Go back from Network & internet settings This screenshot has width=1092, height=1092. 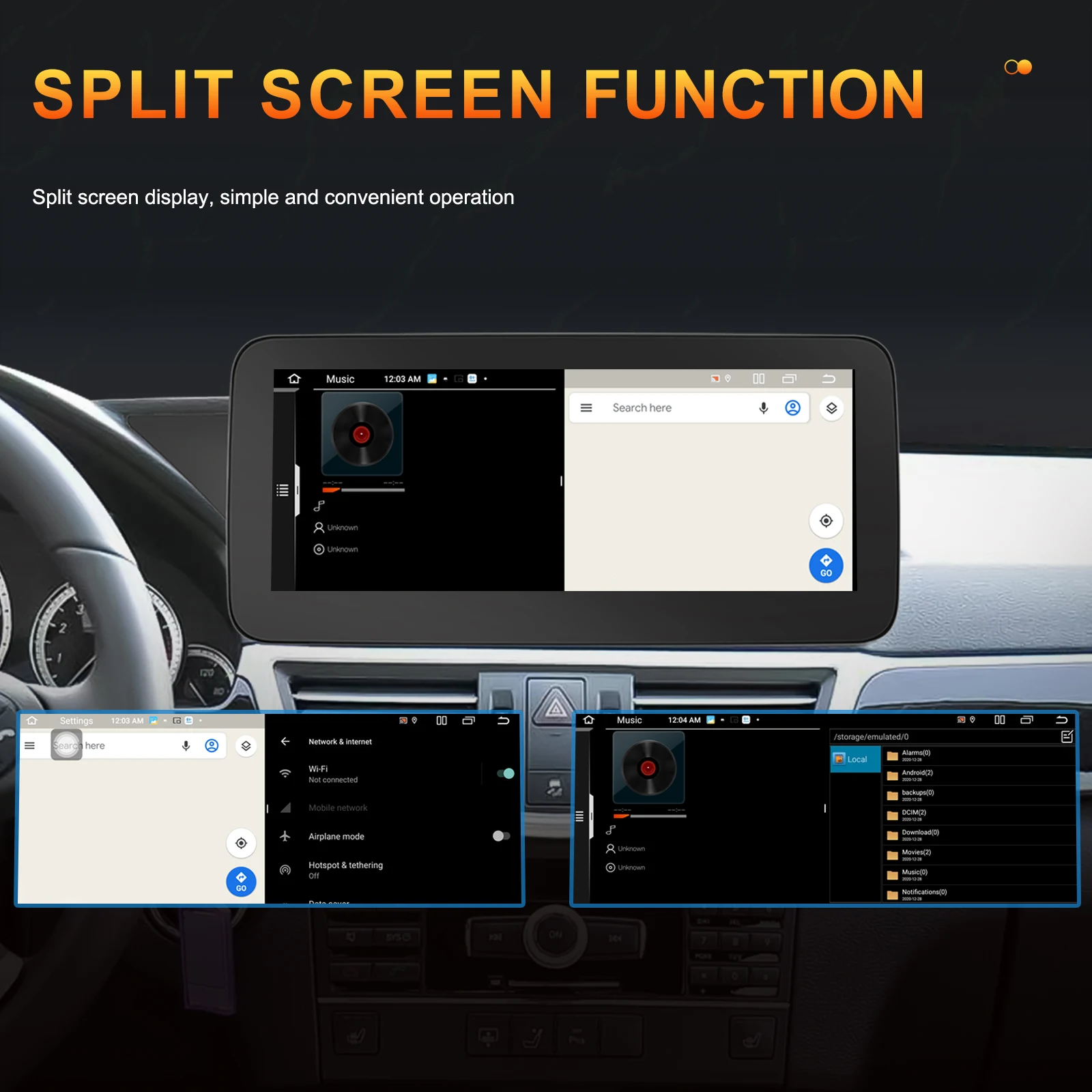point(285,741)
